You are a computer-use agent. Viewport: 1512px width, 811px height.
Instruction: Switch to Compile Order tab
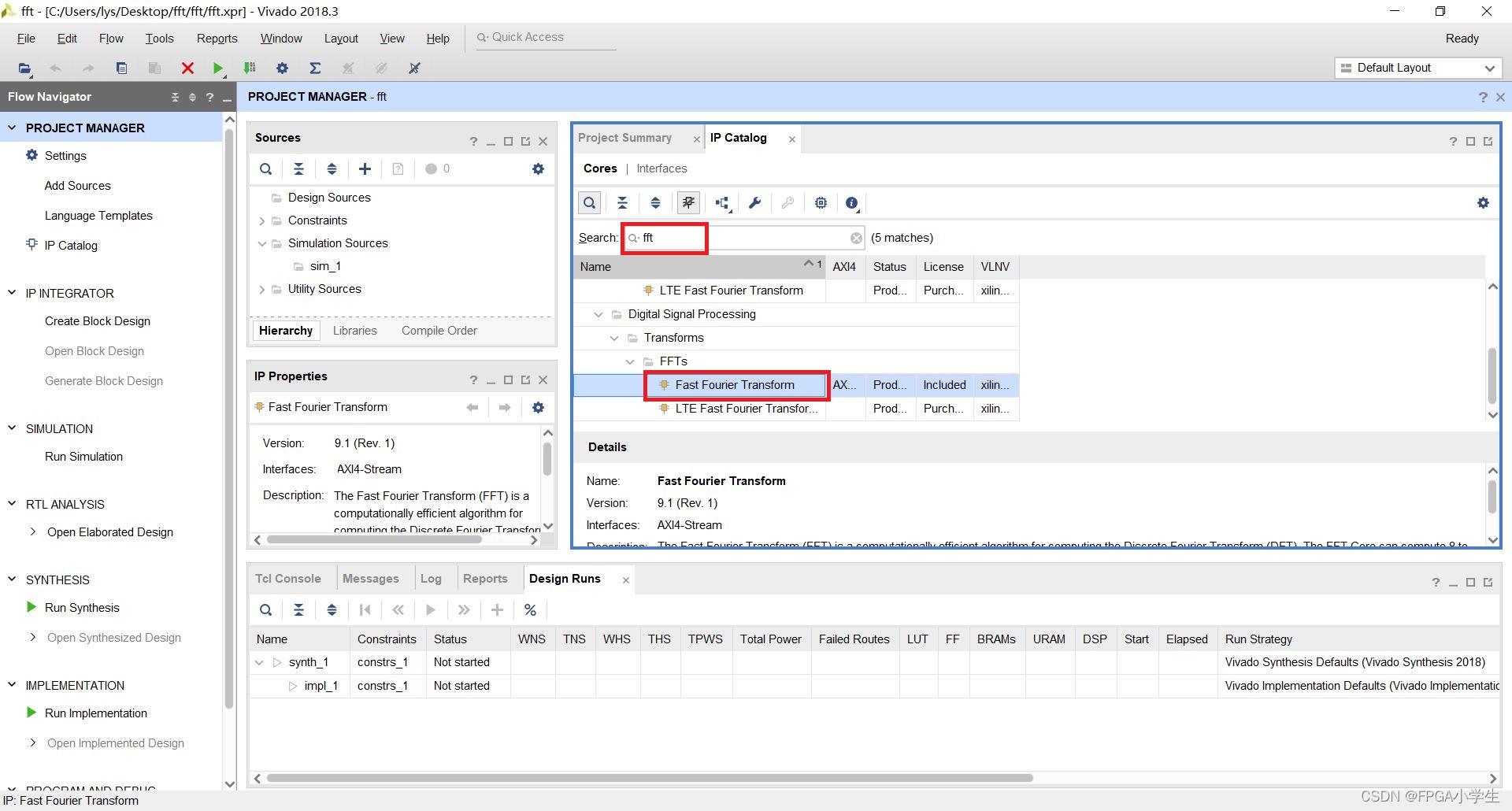click(x=439, y=331)
